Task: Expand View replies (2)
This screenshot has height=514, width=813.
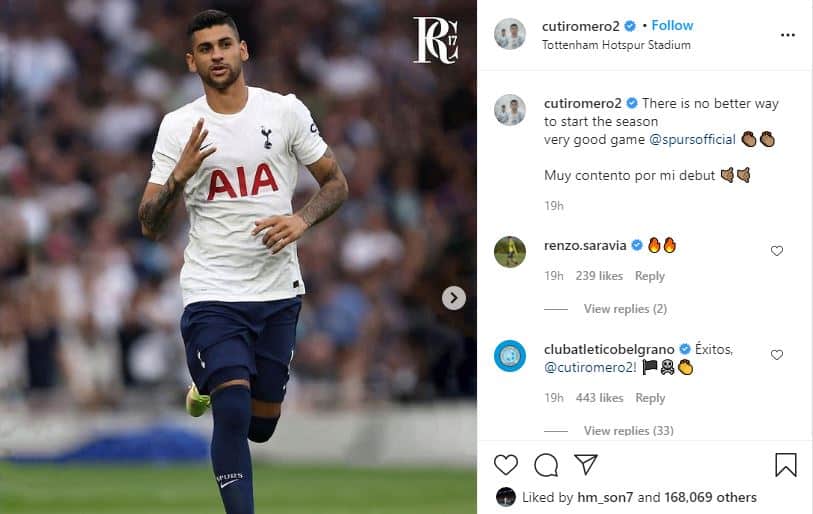Action: [x=625, y=309]
